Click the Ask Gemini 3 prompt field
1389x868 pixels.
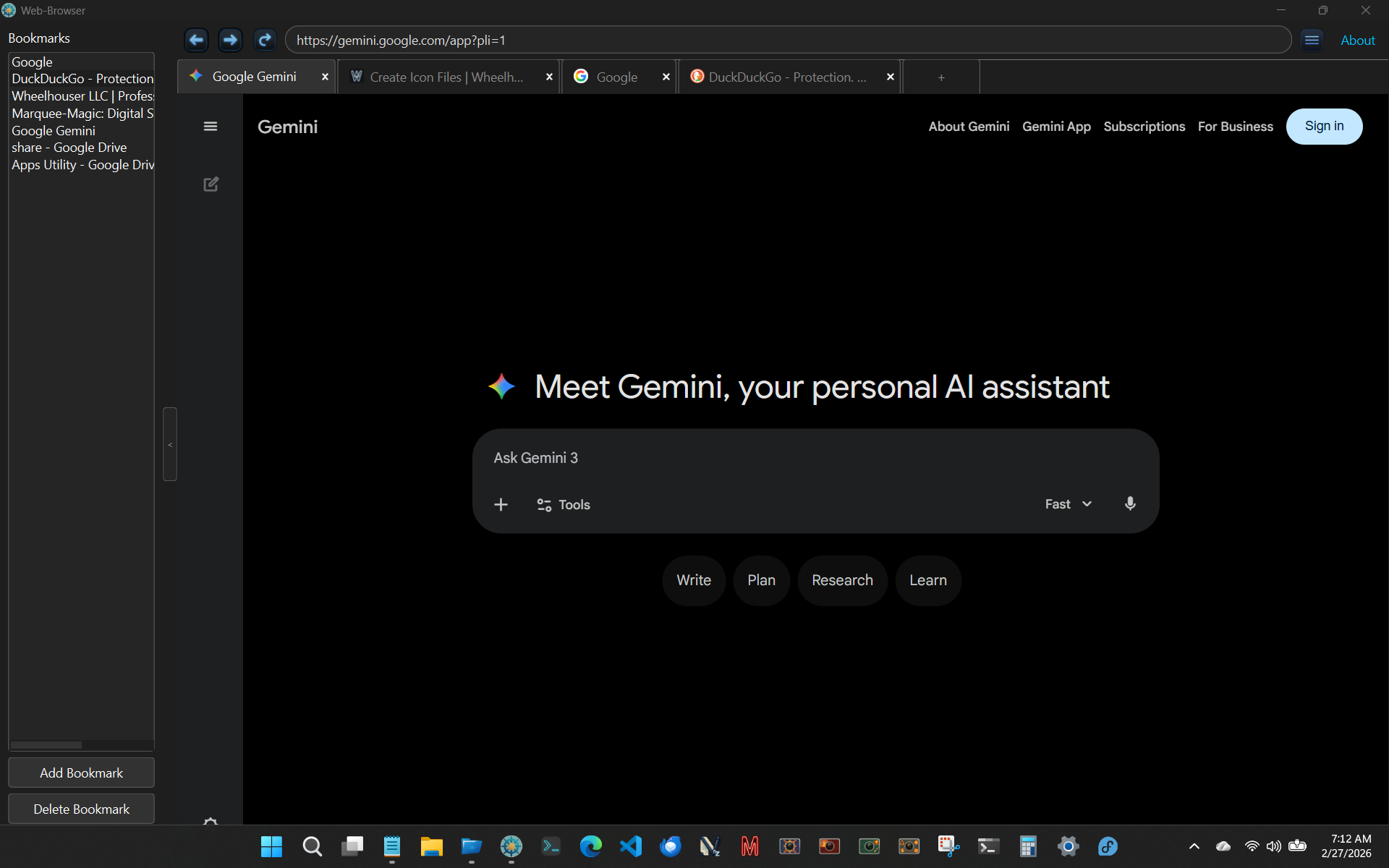click(x=815, y=458)
